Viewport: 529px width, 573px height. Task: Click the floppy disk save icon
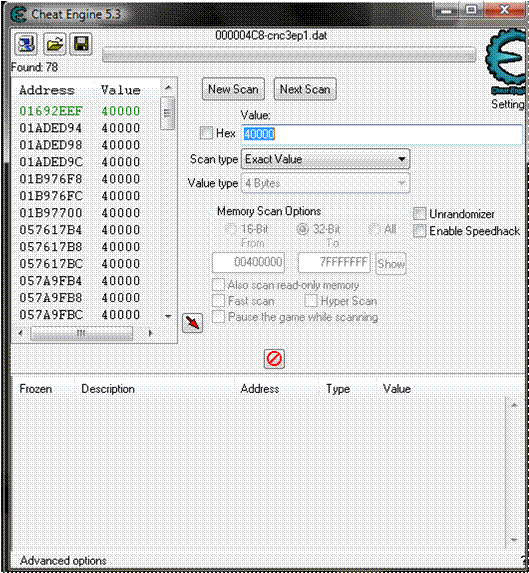(81, 44)
